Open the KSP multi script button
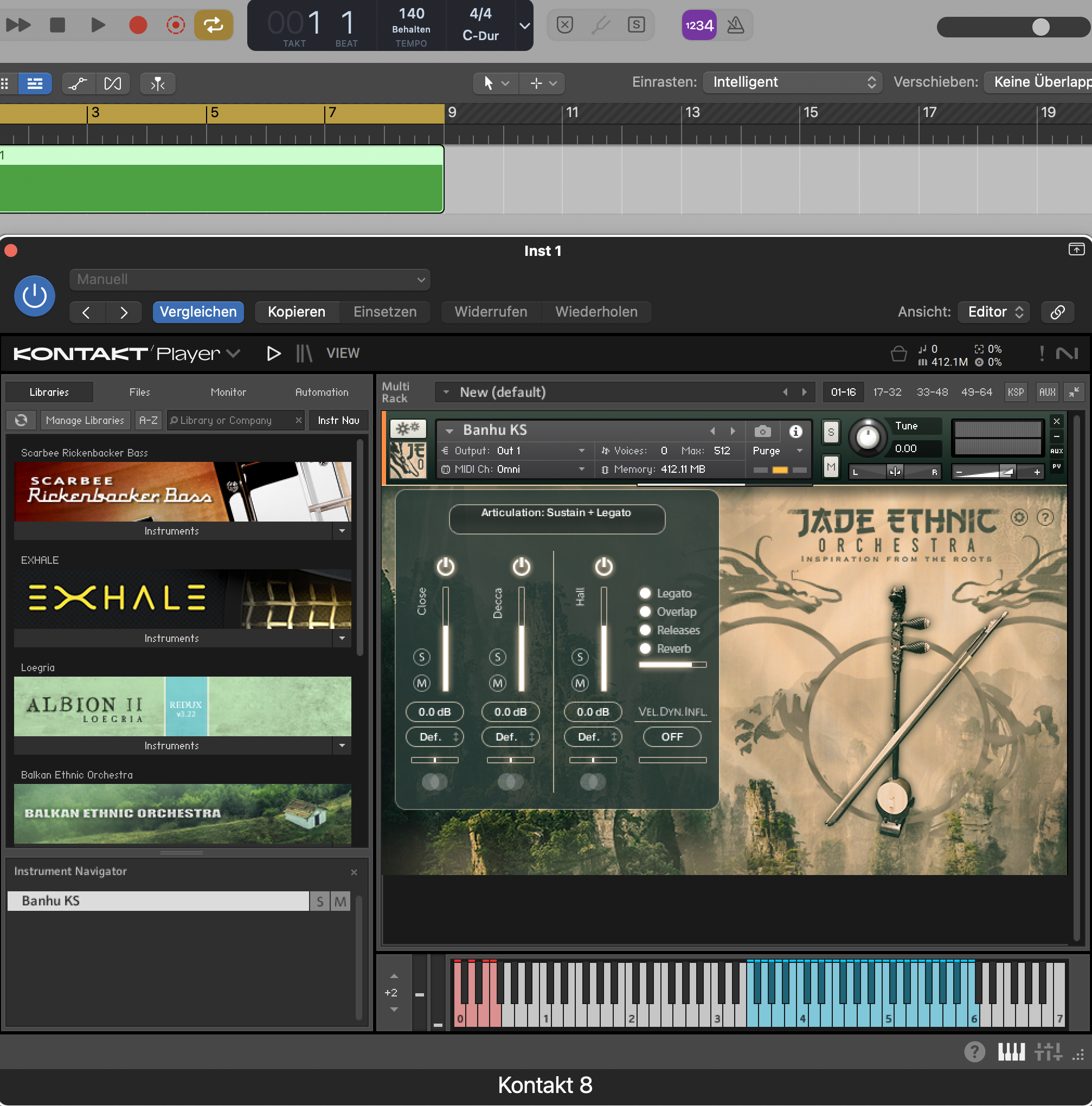 point(1015,393)
